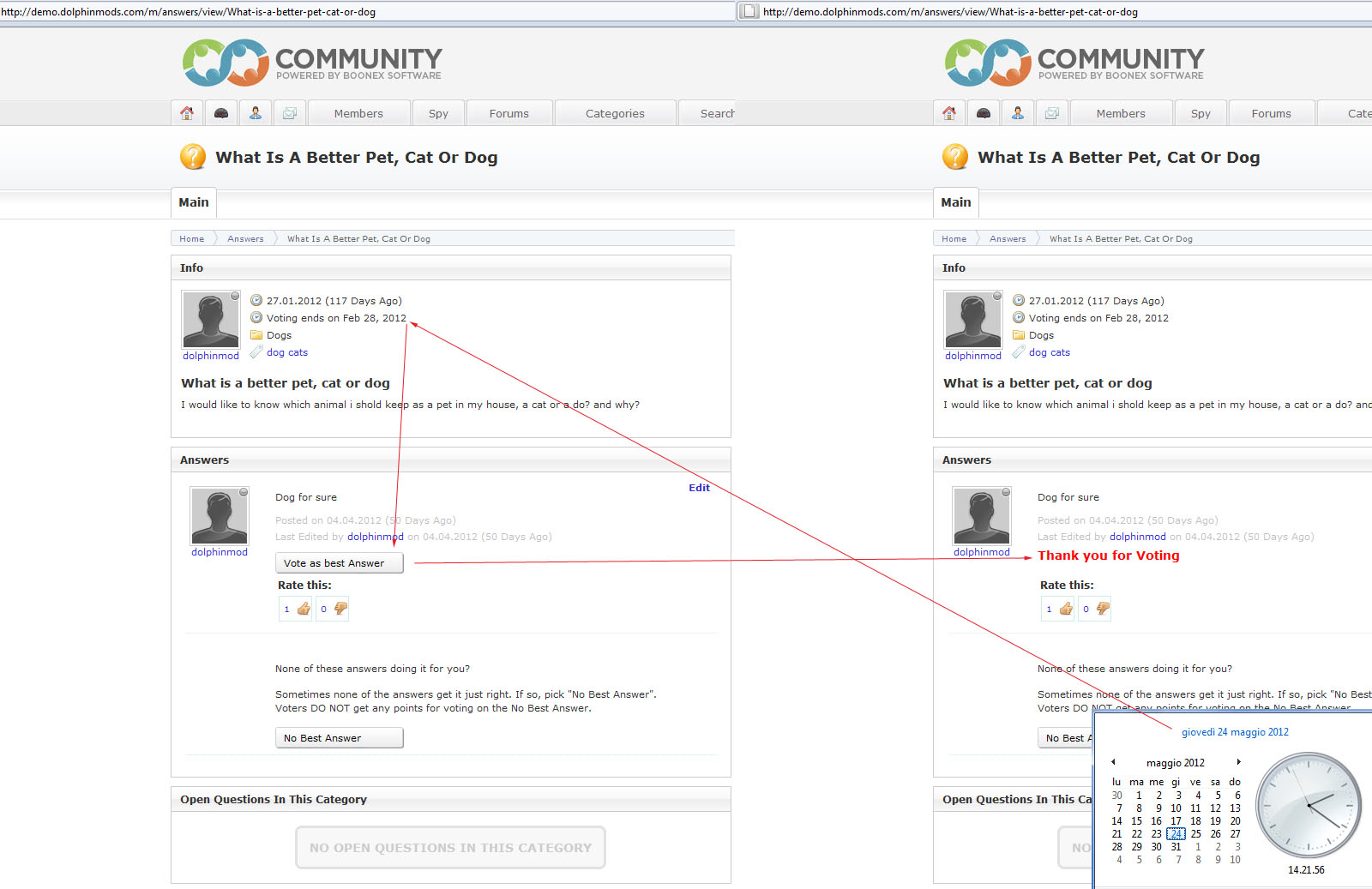
Task: Click thumbs down icon in left page
Action: (x=340, y=609)
